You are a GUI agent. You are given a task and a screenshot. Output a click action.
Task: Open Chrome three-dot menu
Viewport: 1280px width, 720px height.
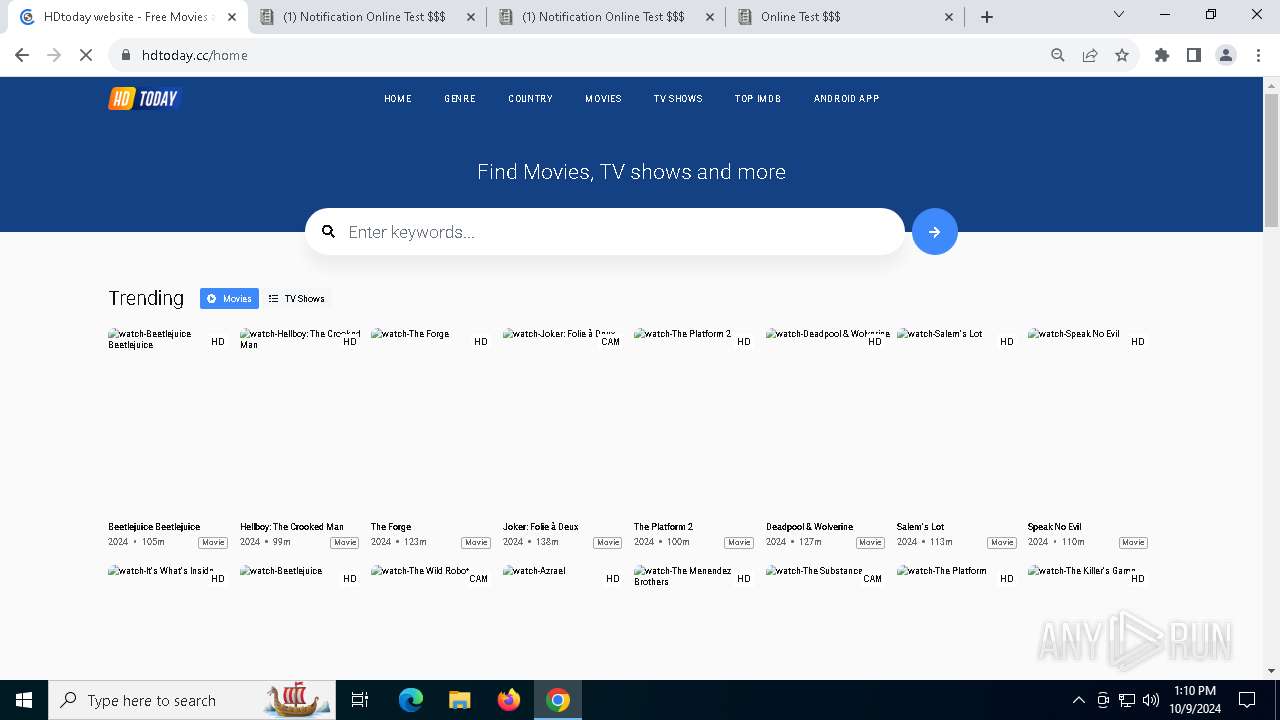coord(1258,55)
